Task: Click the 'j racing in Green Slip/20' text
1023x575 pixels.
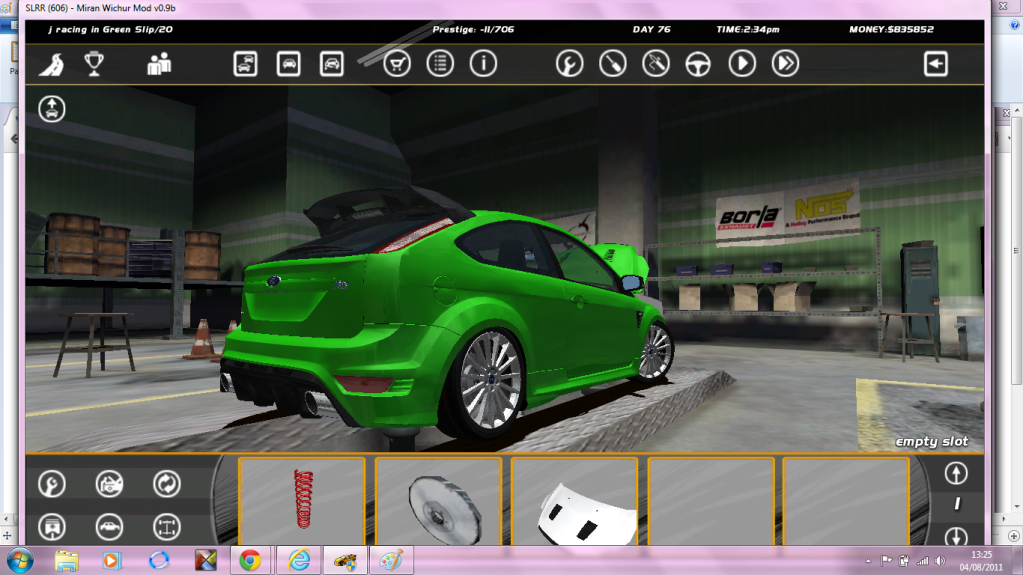Action: pyautogui.click(x=110, y=29)
